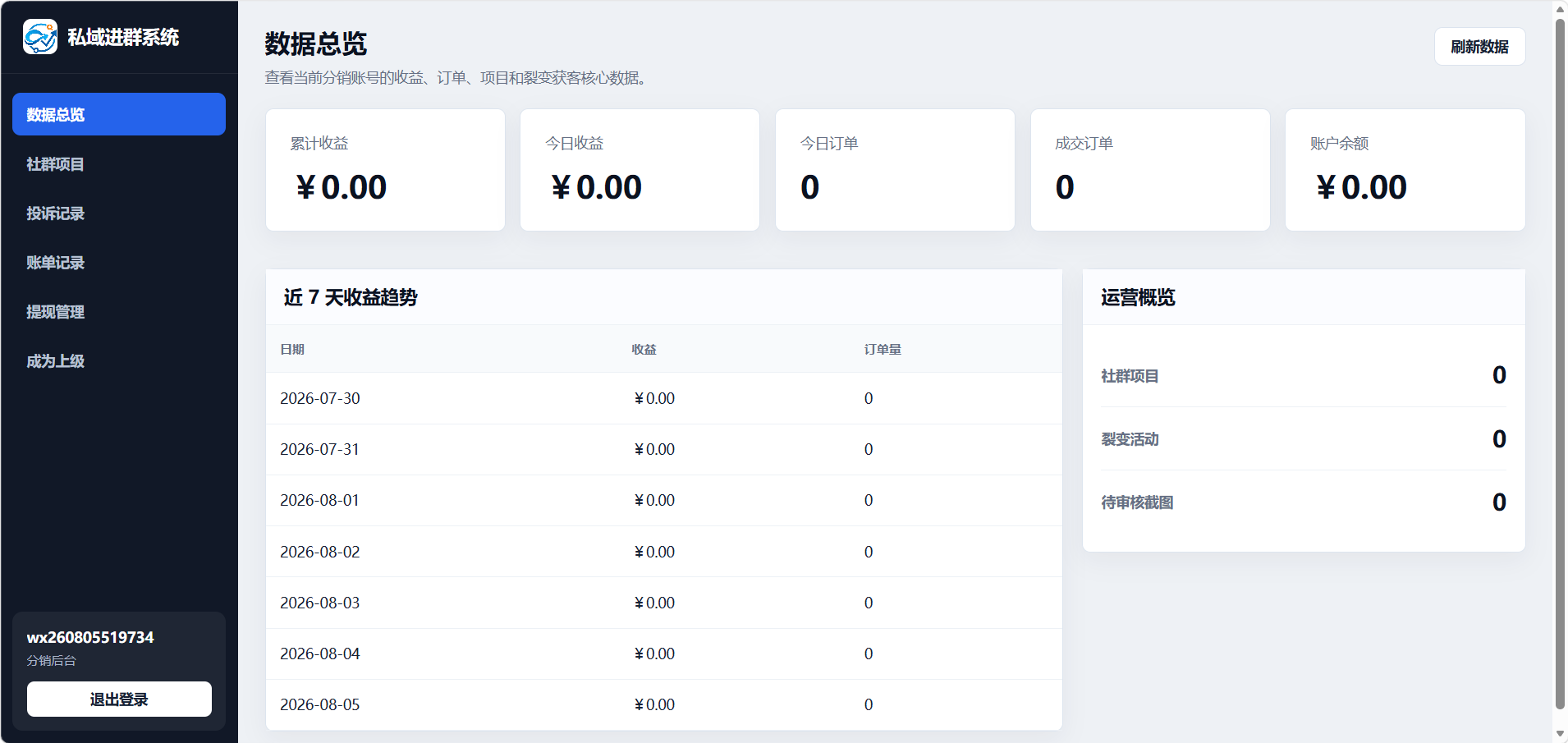Click the order count for 2026-08-05
This screenshot has height=743, width=1568.
(869, 704)
